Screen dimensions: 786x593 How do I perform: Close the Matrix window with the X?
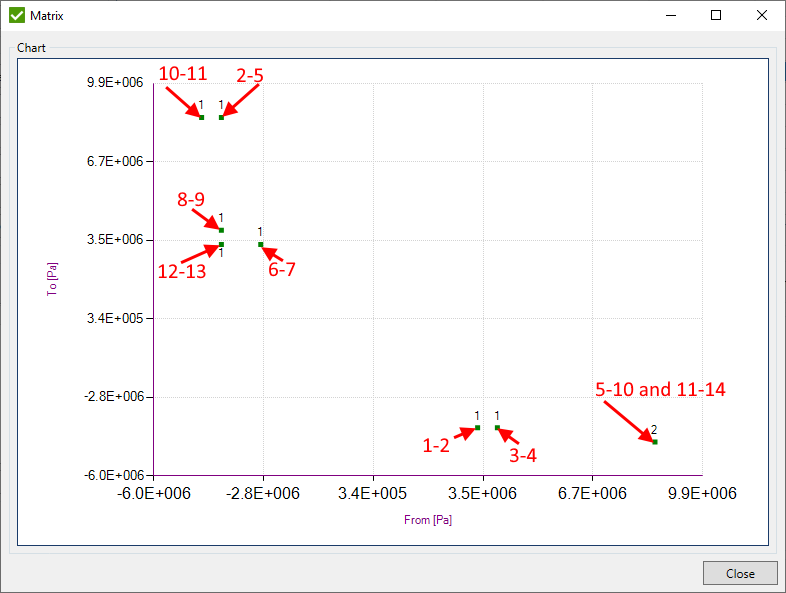[762, 15]
